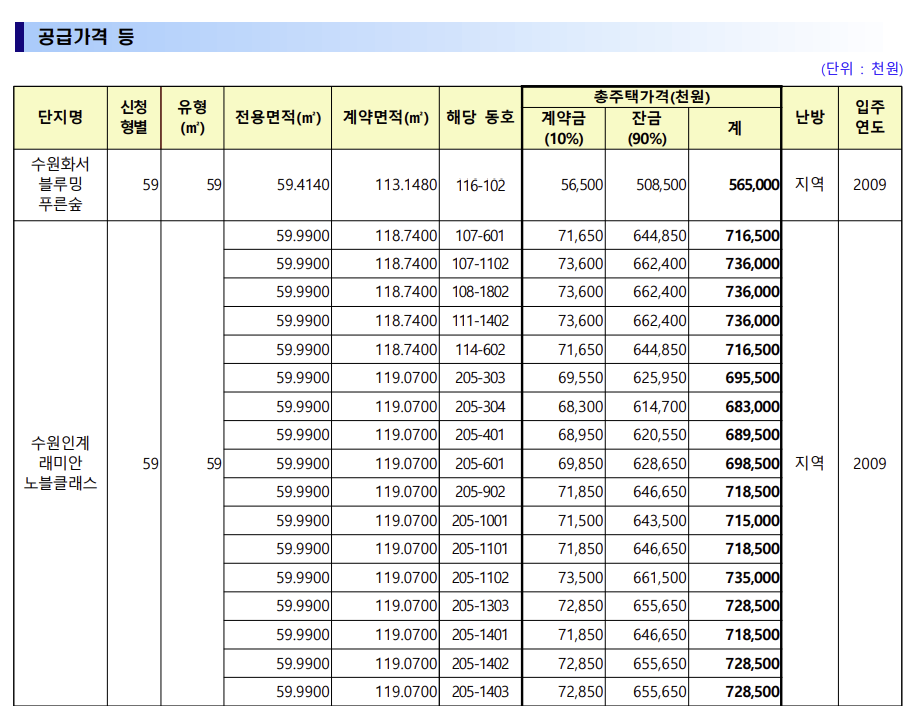Select unit number 205-1102
903x706 pixels.
480,578
